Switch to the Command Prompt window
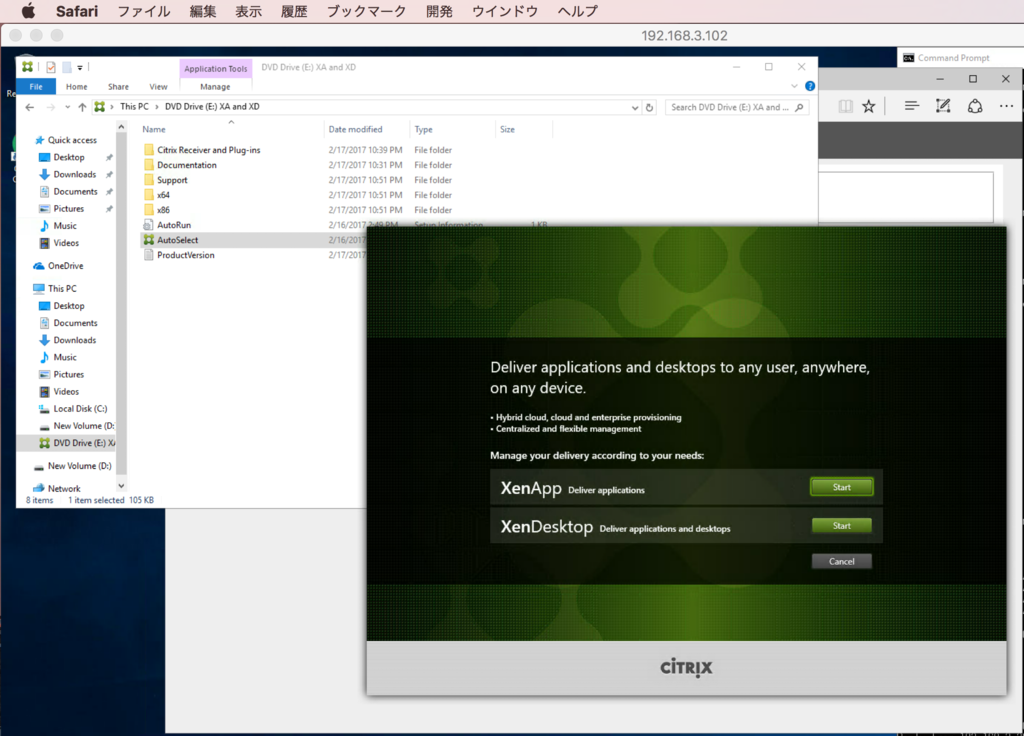Screen dimensions: 1024x736 [953, 58]
